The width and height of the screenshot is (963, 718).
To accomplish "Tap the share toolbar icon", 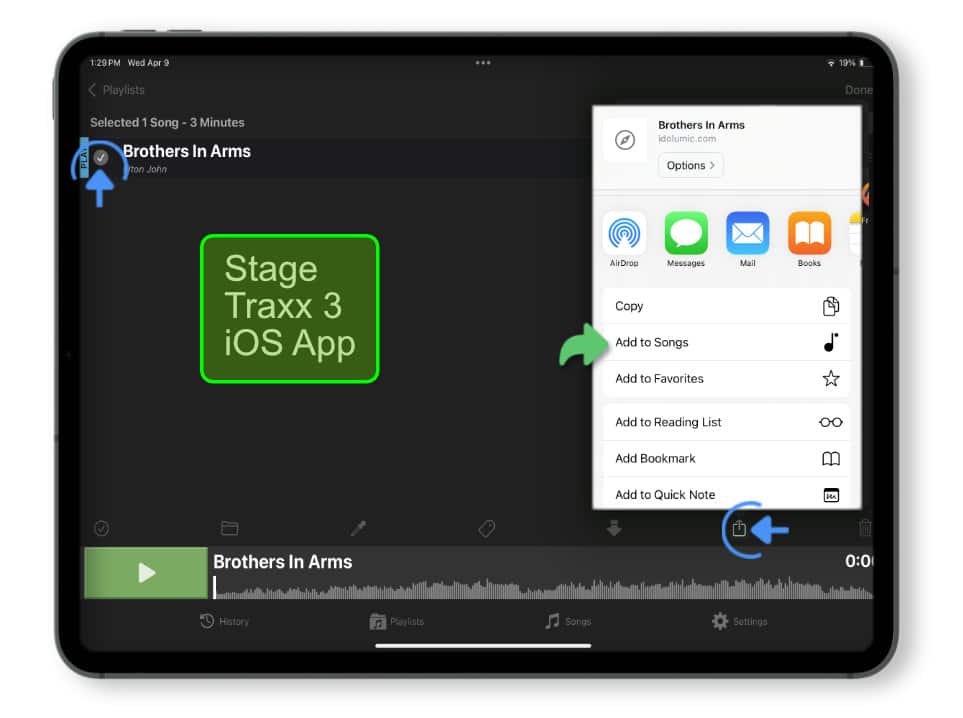I will [739, 528].
